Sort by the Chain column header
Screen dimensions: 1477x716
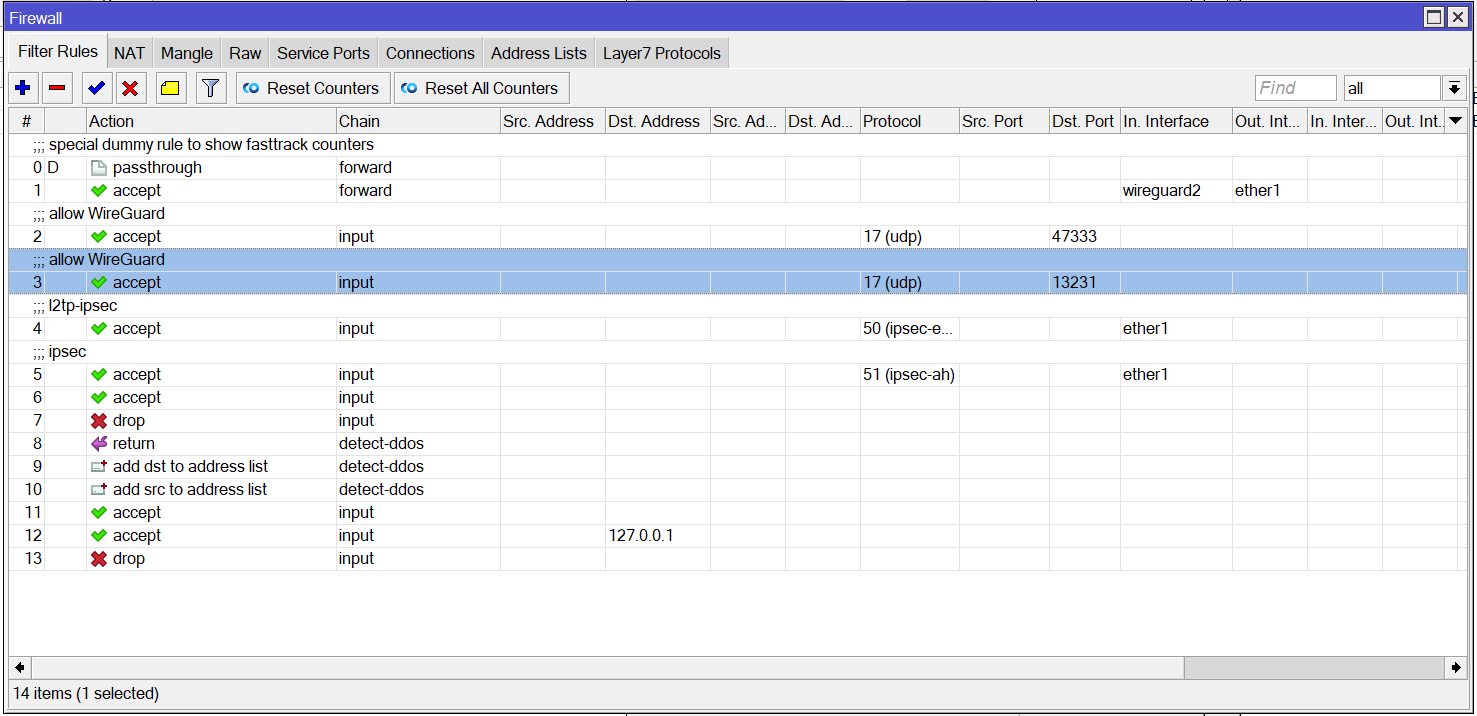pos(418,121)
